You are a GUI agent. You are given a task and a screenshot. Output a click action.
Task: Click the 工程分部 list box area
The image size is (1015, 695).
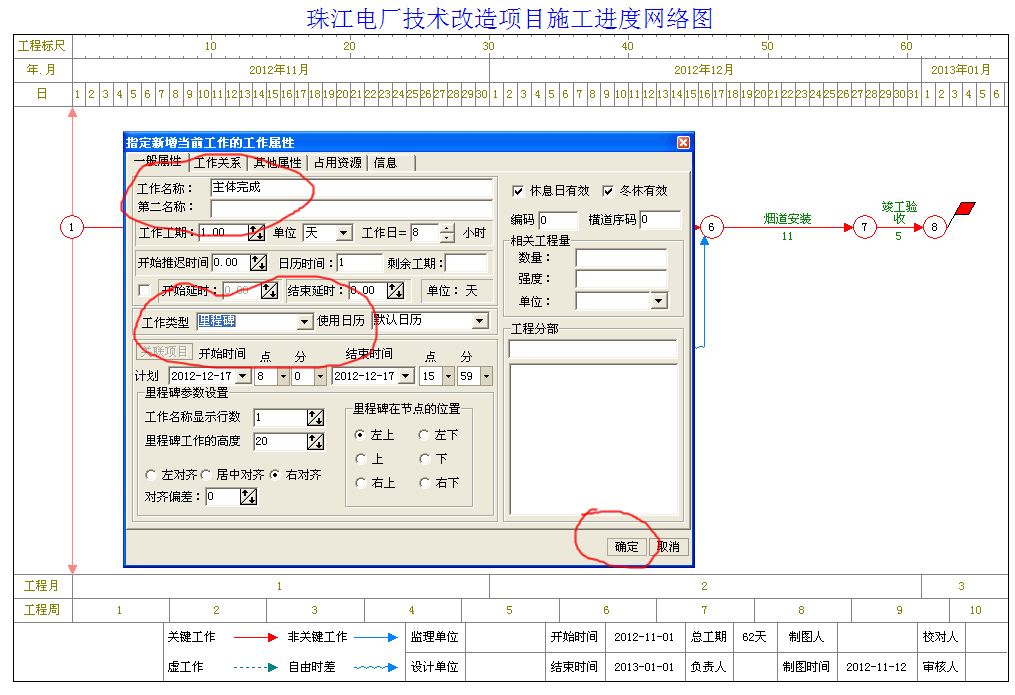pyautogui.click(x=593, y=439)
